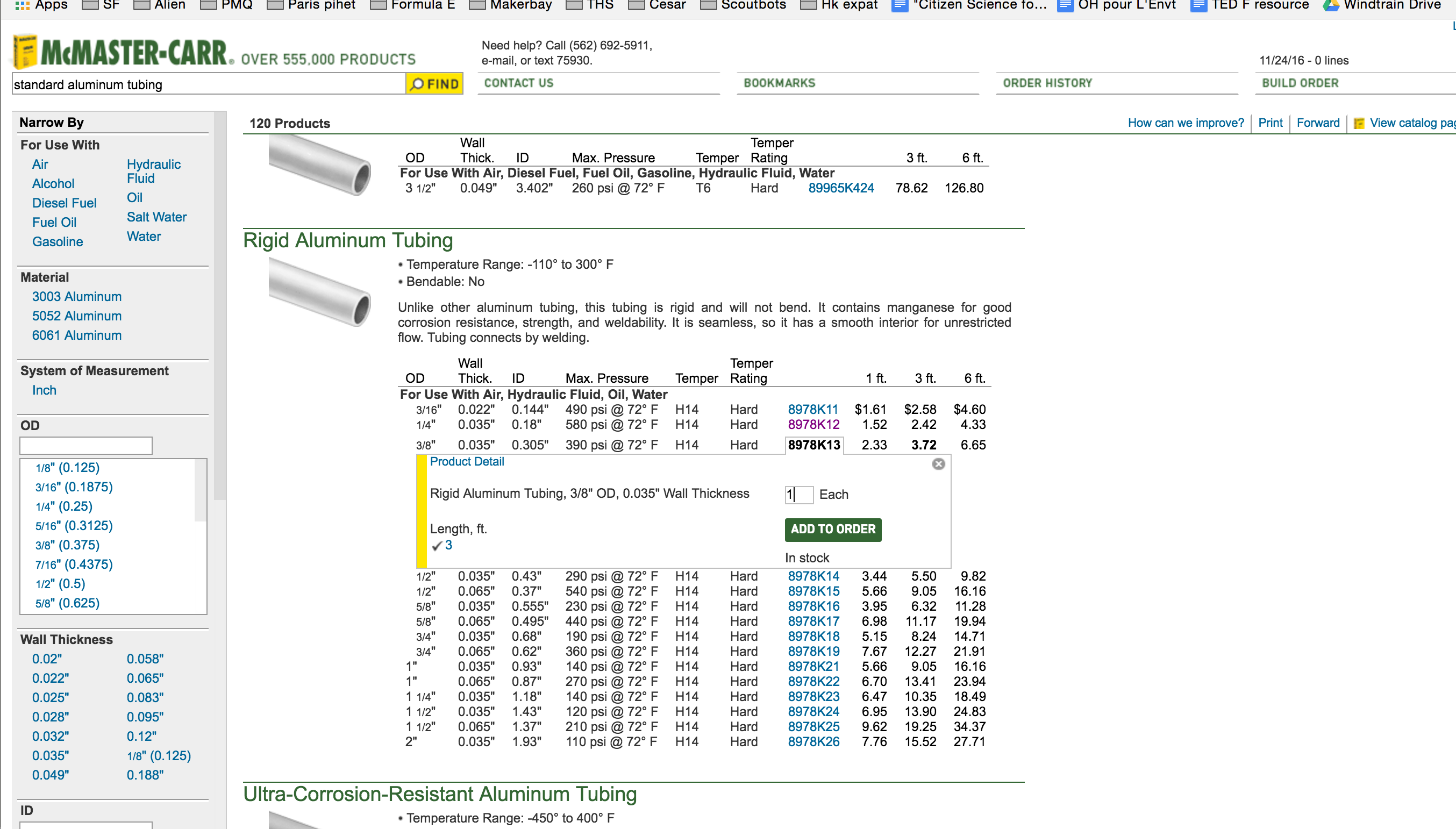Click the OD filter input field
Image resolution: width=1456 pixels, height=829 pixels.
(86, 445)
